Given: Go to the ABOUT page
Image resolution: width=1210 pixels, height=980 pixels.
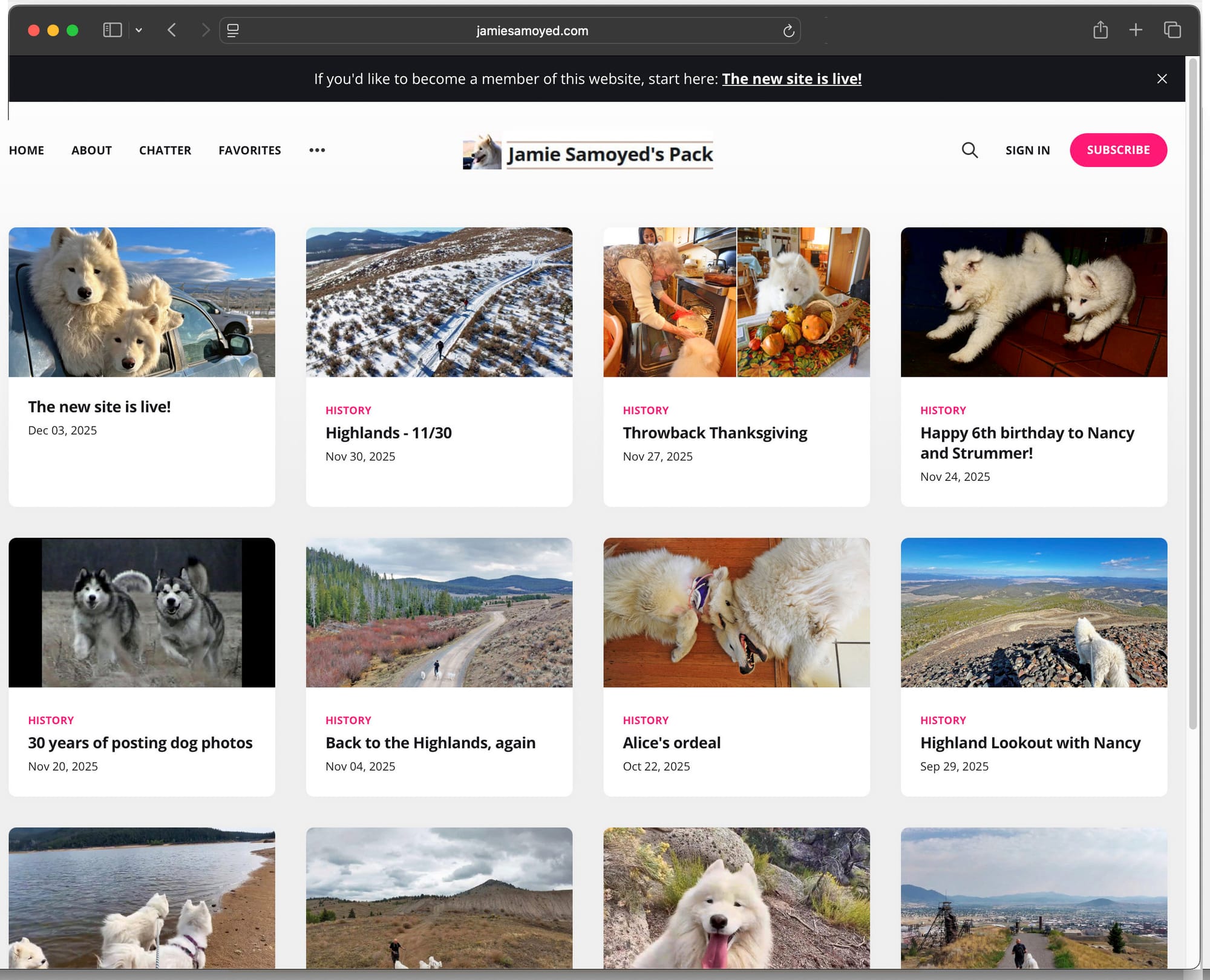Looking at the screenshot, I should pyautogui.click(x=91, y=150).
